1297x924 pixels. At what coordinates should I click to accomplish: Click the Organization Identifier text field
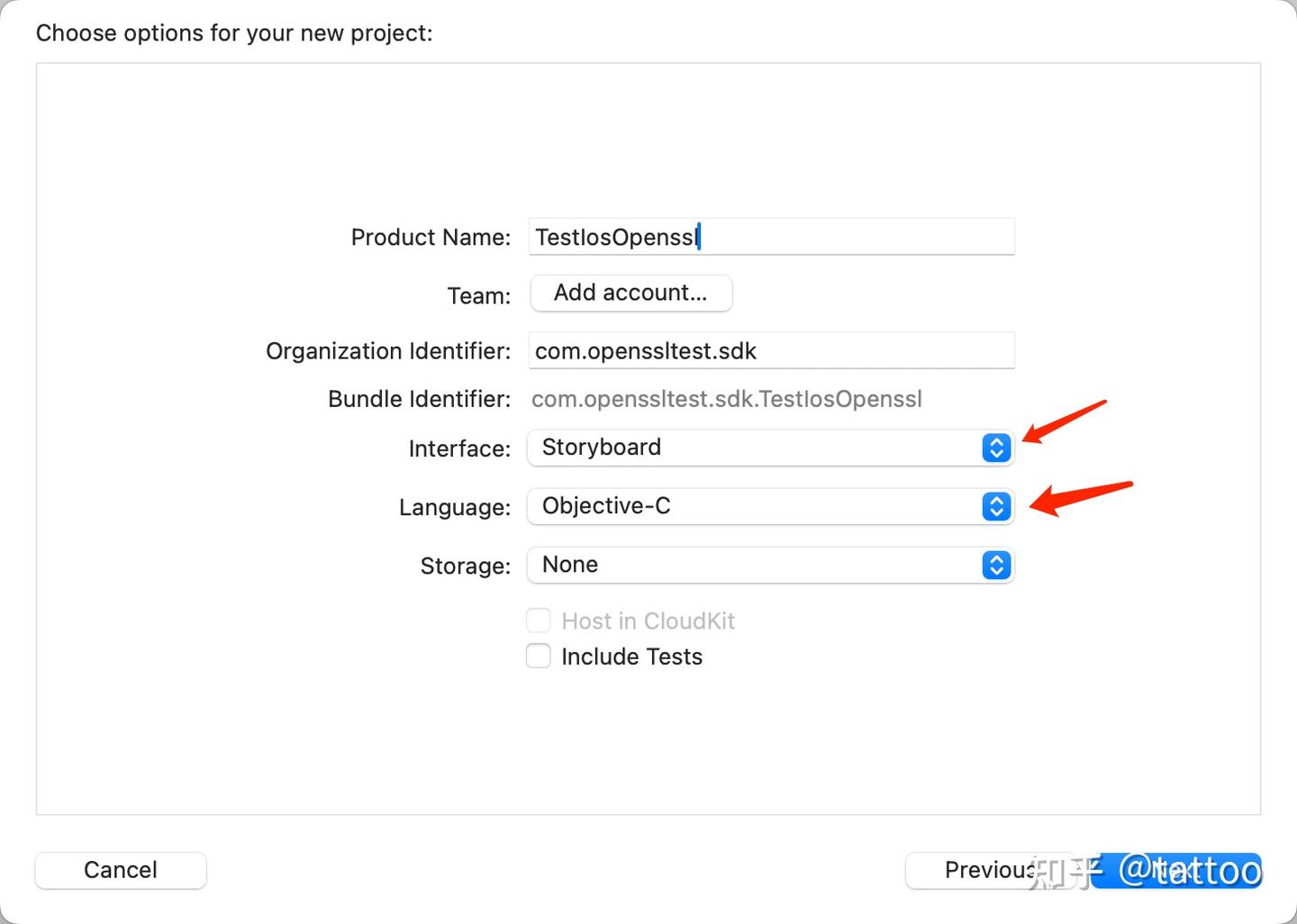771,350
